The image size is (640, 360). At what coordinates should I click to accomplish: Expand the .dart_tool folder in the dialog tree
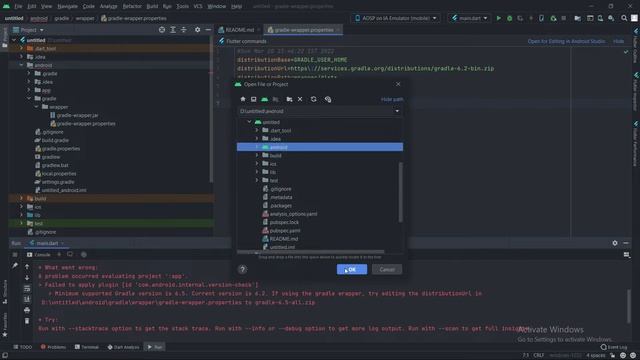[257, 130]
